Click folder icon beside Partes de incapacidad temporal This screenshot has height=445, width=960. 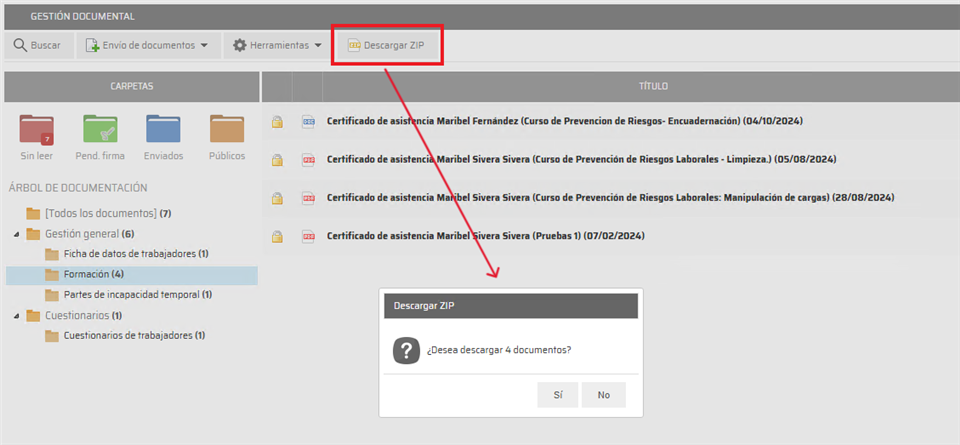coord(52,295)
